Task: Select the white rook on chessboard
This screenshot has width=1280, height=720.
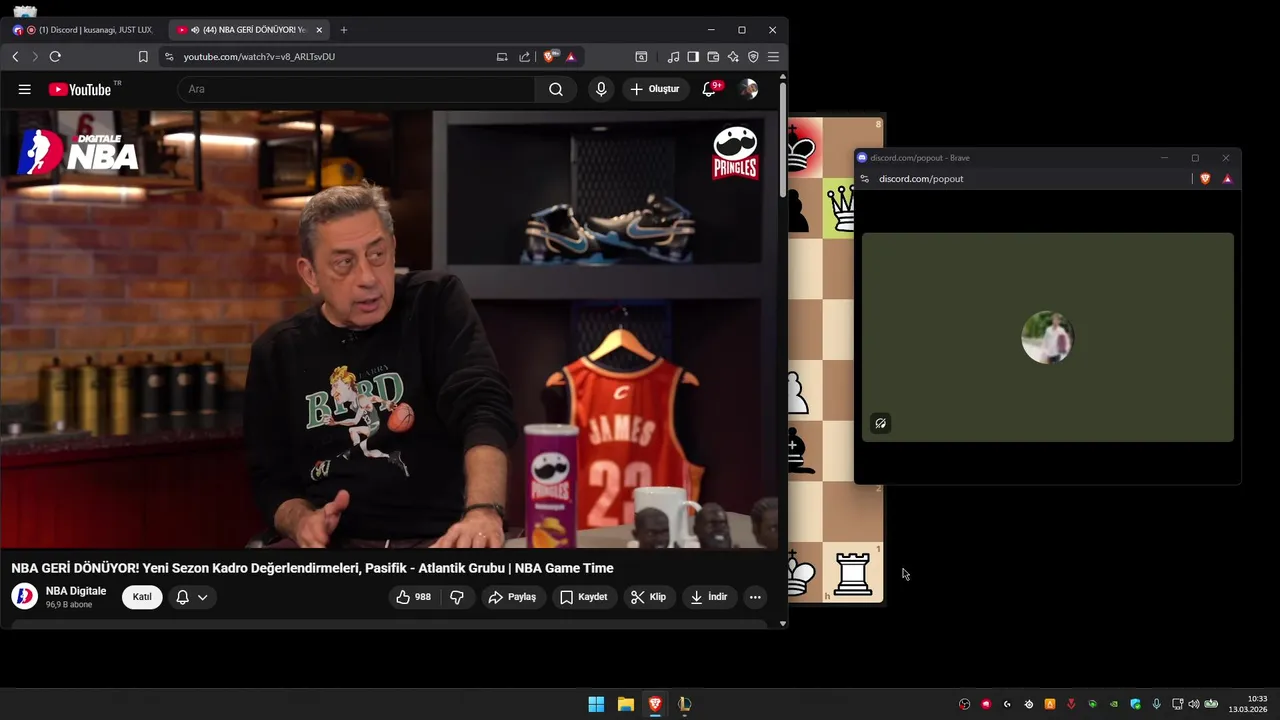Action: (x=853, y=573)
